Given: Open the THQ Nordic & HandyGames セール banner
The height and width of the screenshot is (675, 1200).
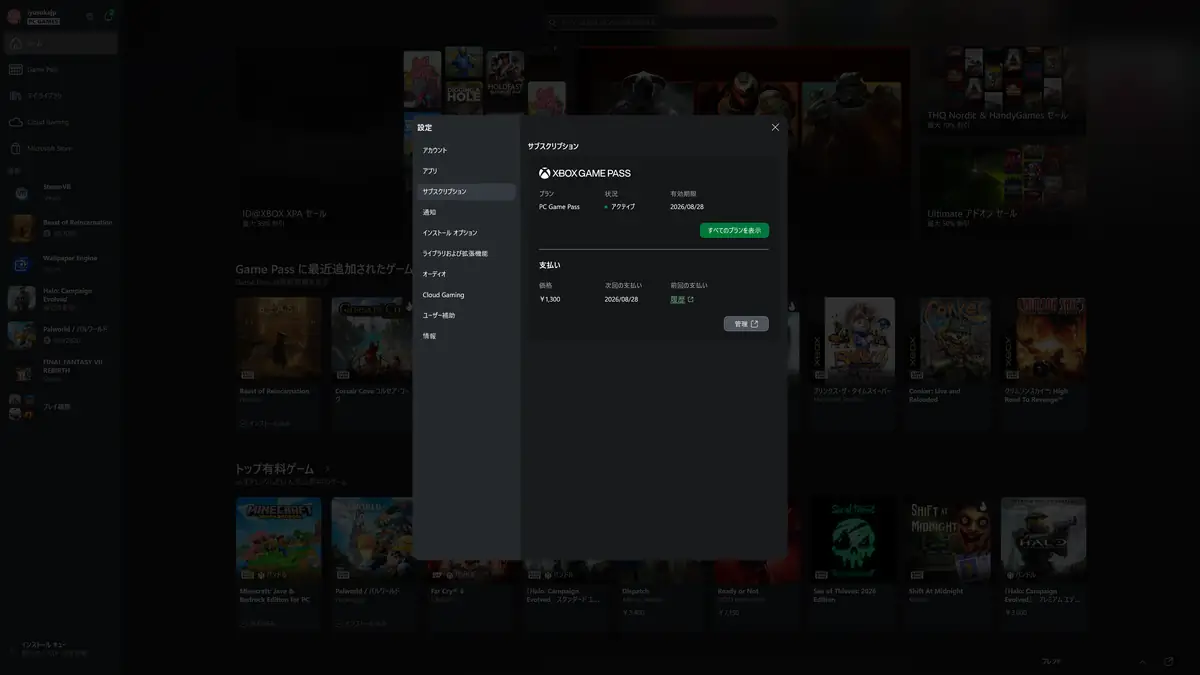Looking at the screenshot, I should (x=1002, y=89).
